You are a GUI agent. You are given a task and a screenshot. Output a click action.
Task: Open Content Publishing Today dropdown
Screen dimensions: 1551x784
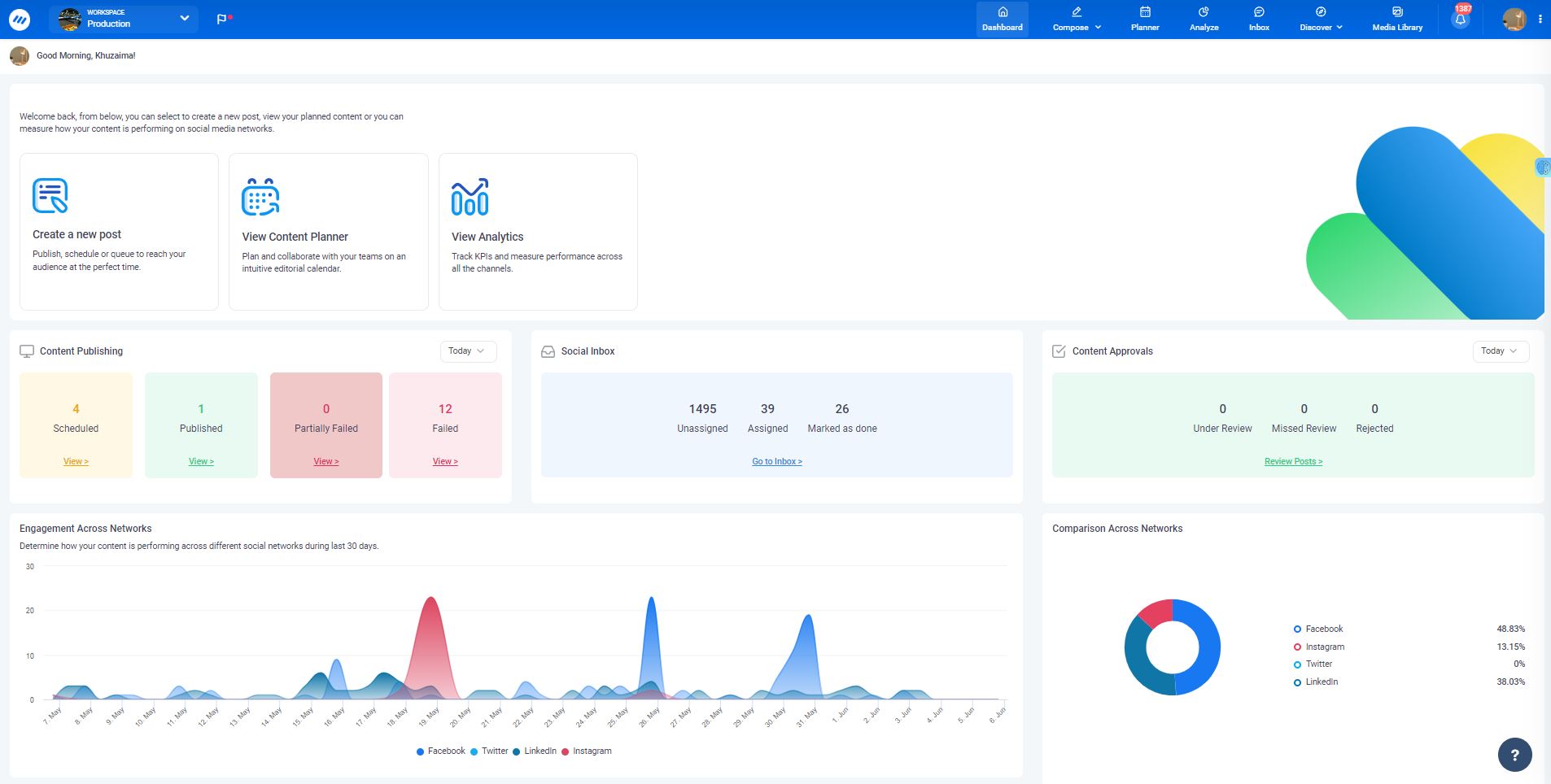point(467,351)
